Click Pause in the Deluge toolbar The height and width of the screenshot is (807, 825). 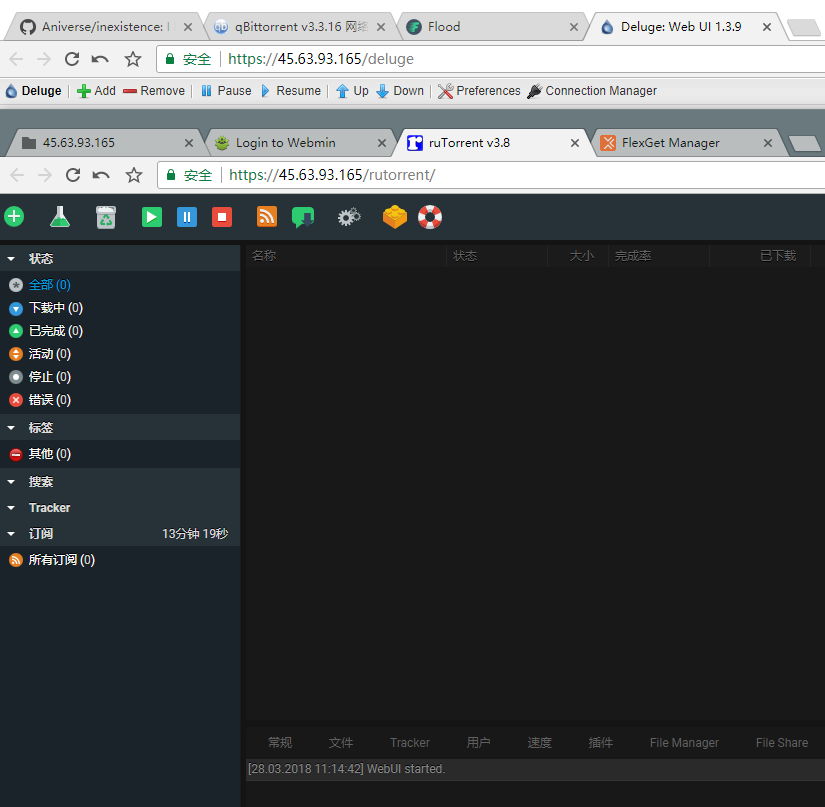[x=227, y=91]
